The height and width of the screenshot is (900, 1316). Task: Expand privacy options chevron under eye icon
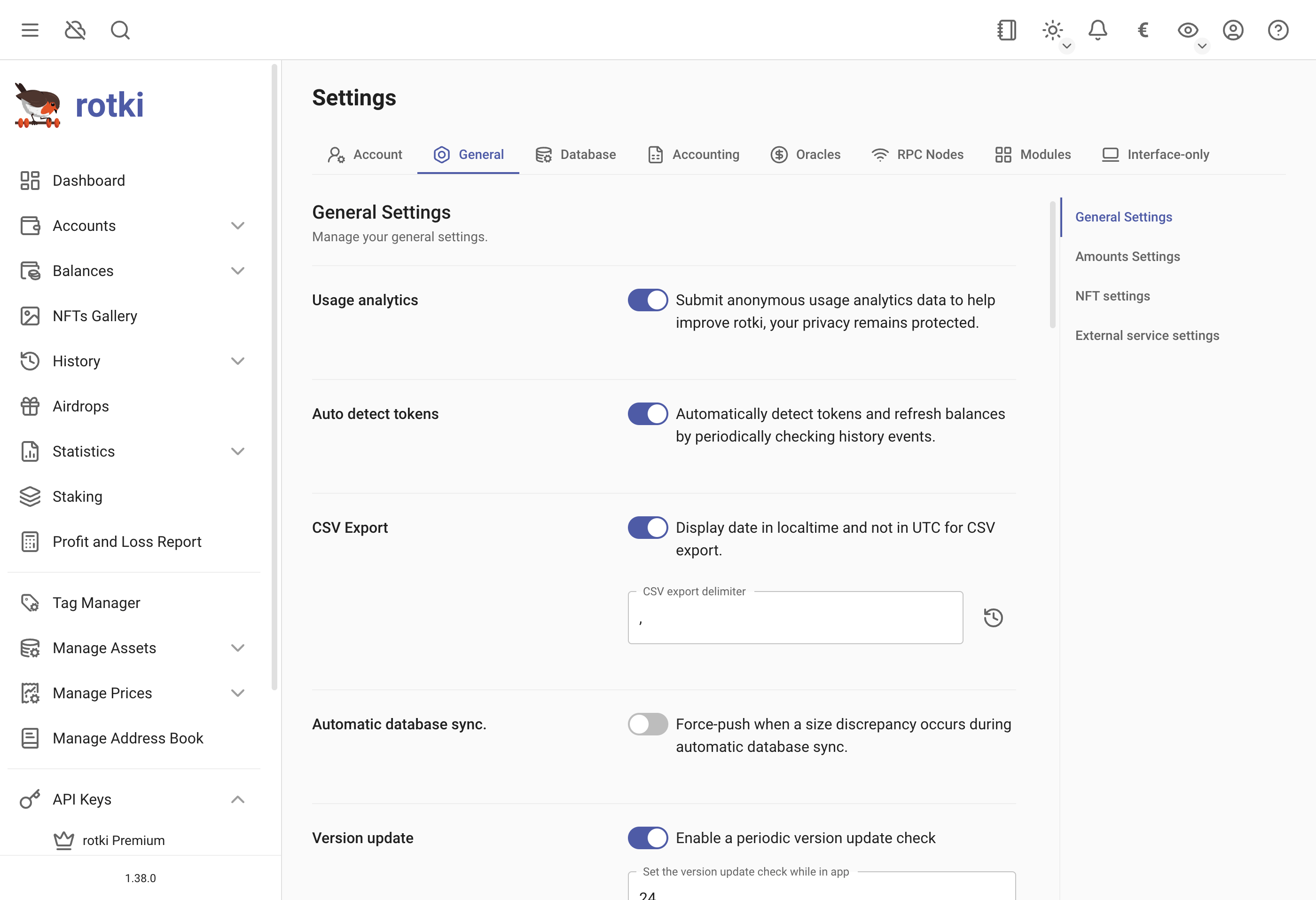coord(1202,46)
